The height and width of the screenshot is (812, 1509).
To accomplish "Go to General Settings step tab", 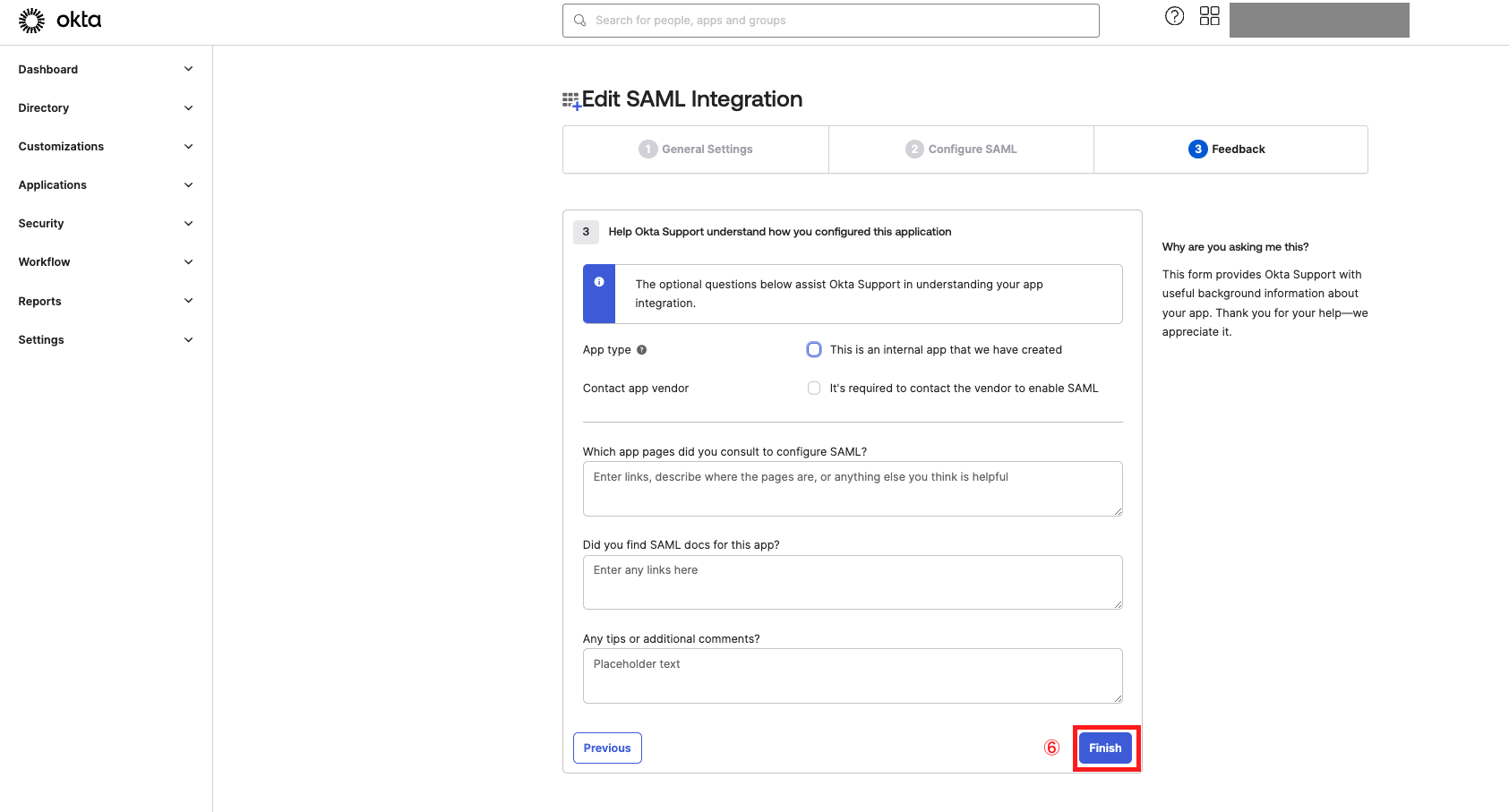I will coord(696,150).
